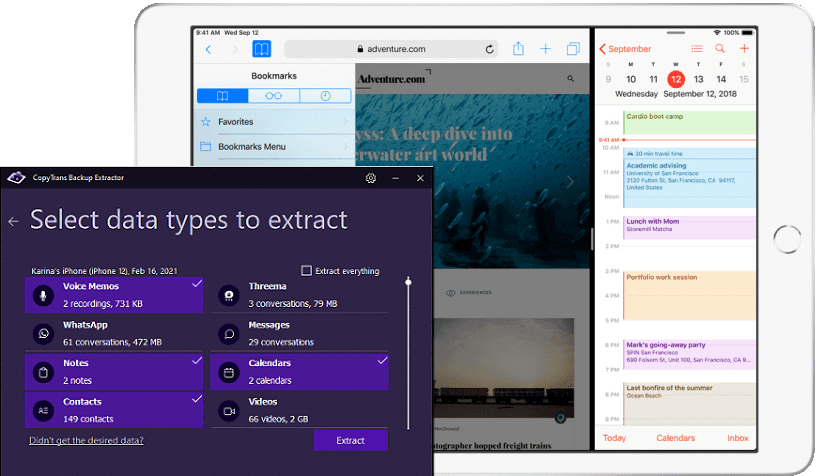
Task: Select day 10 in Calendar week
Action: (x=631, y=79)
